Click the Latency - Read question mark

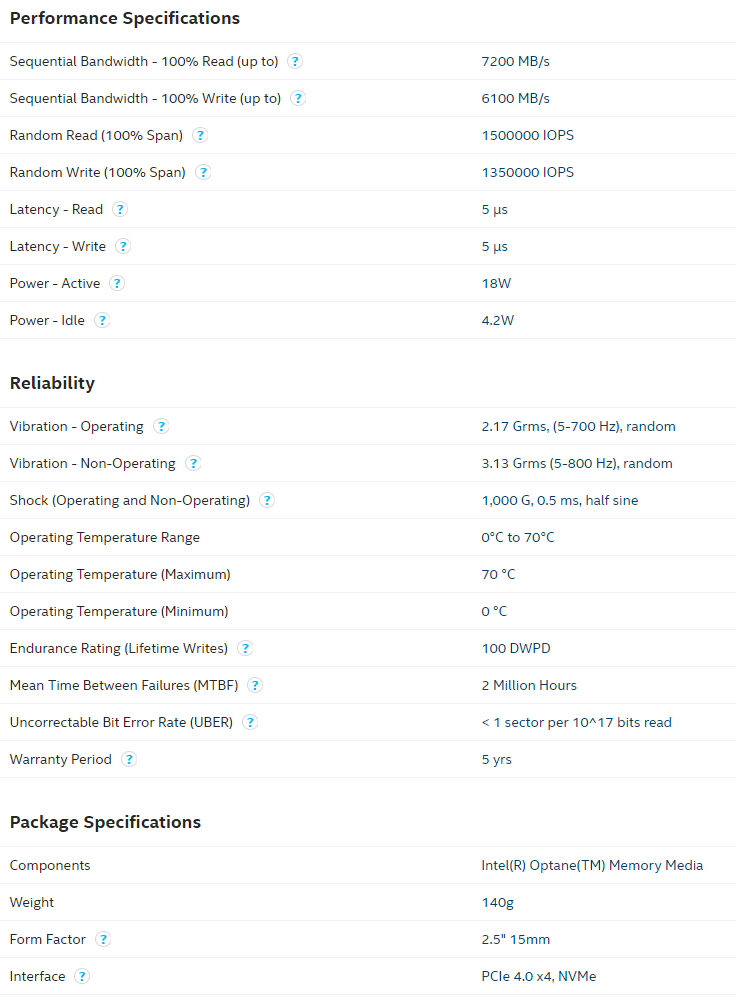click(120, 209)
